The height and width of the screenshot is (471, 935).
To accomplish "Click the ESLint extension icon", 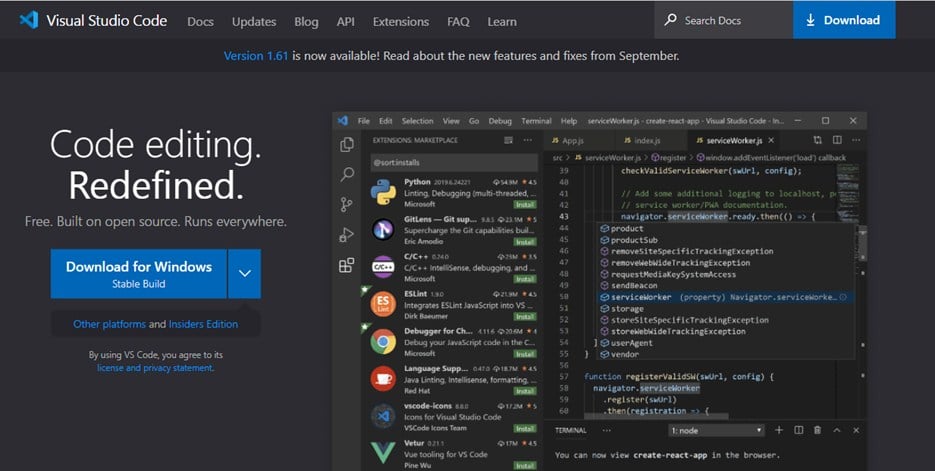I will click(383, 304).
